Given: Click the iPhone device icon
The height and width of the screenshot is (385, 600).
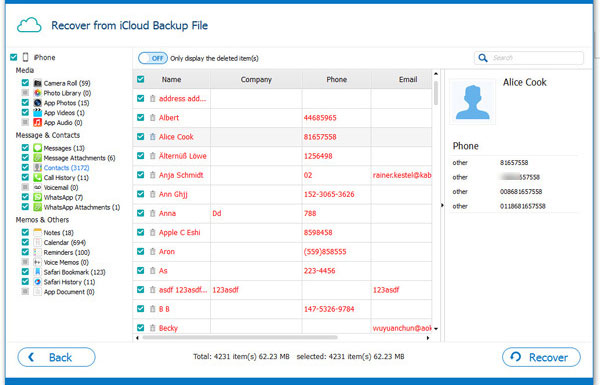Looking at the screenshot, I should (x=25, y=57).
